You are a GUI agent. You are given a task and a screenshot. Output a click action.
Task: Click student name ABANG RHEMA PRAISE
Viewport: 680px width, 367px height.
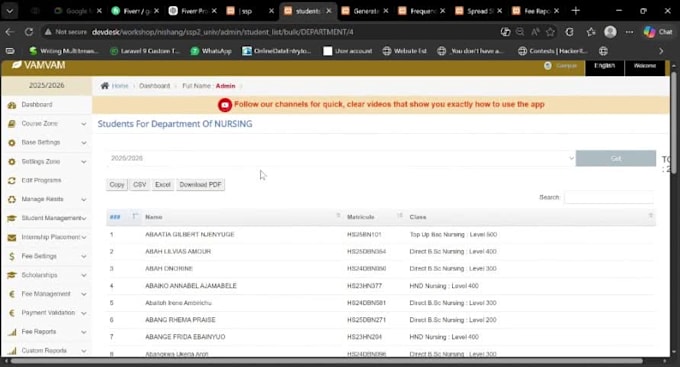click(x=180, y=320)
